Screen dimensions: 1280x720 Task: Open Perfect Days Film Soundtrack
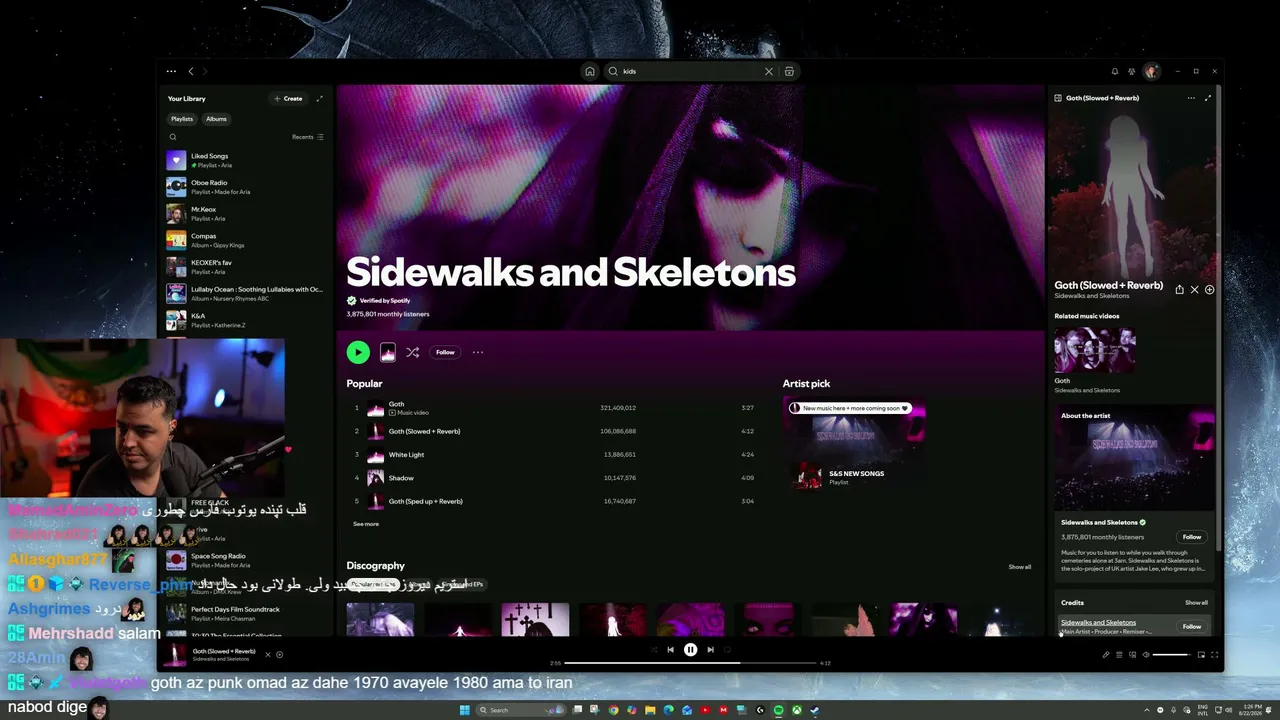246,613
